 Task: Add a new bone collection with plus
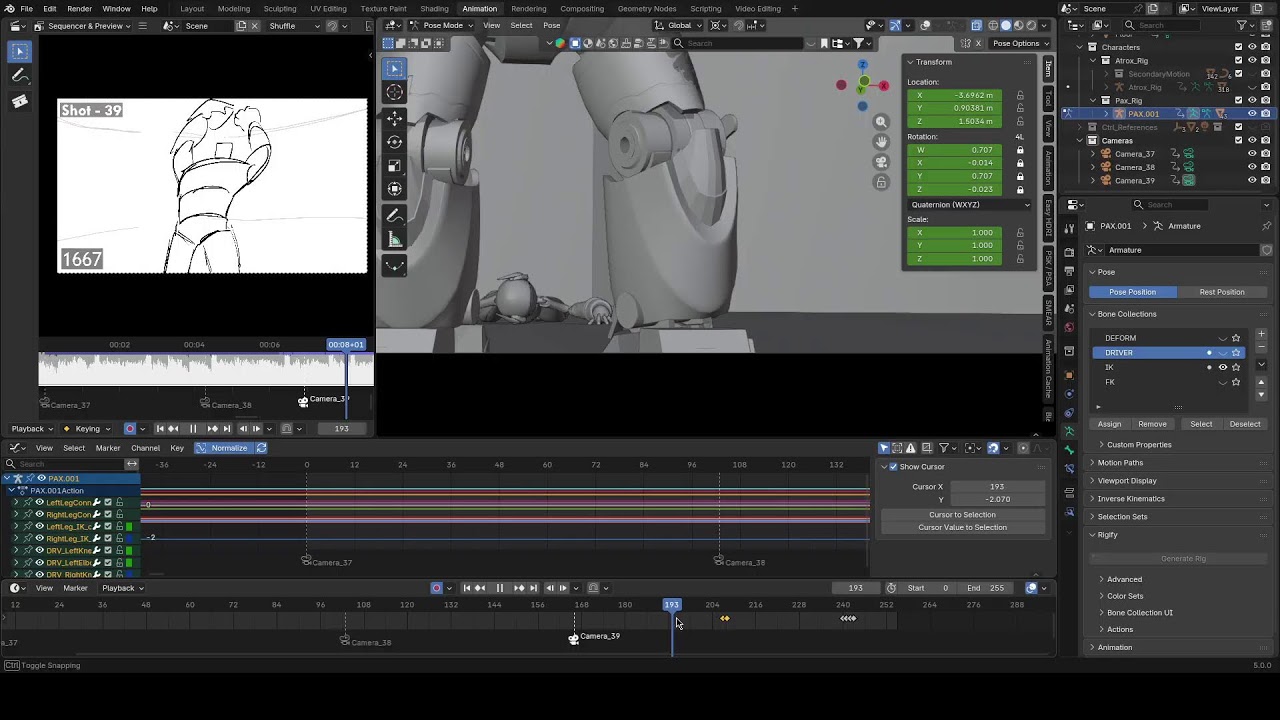coord(1261,335)
